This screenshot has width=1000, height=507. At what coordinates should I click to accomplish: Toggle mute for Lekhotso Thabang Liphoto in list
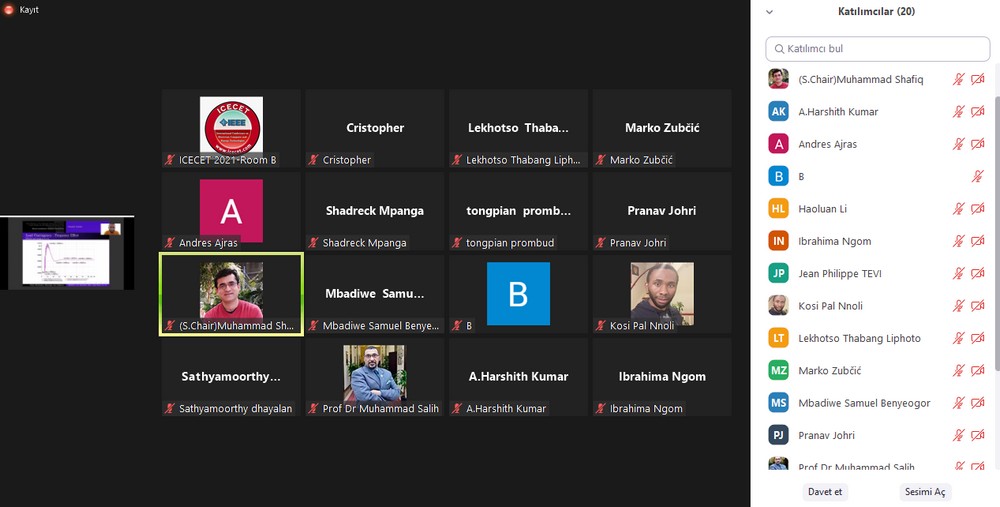coord(958,338)
